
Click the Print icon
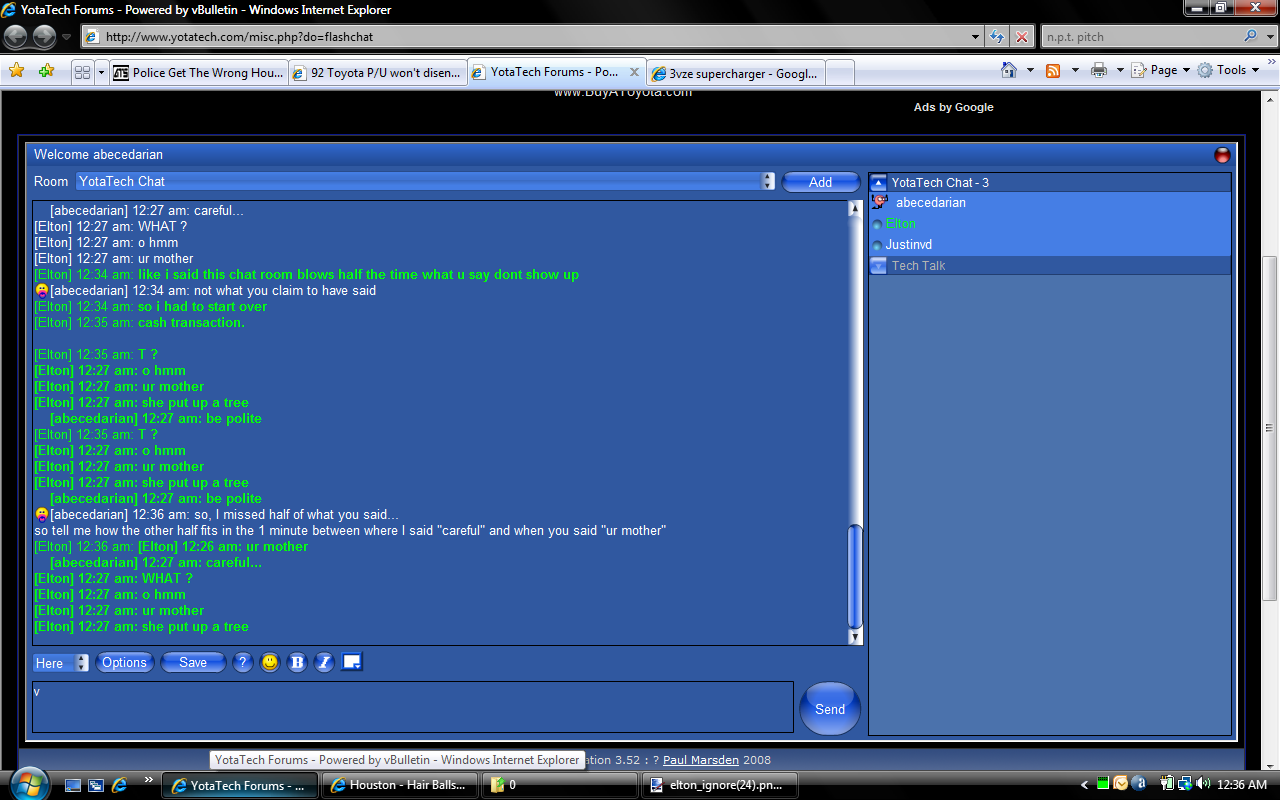(x=1099, y=70)
